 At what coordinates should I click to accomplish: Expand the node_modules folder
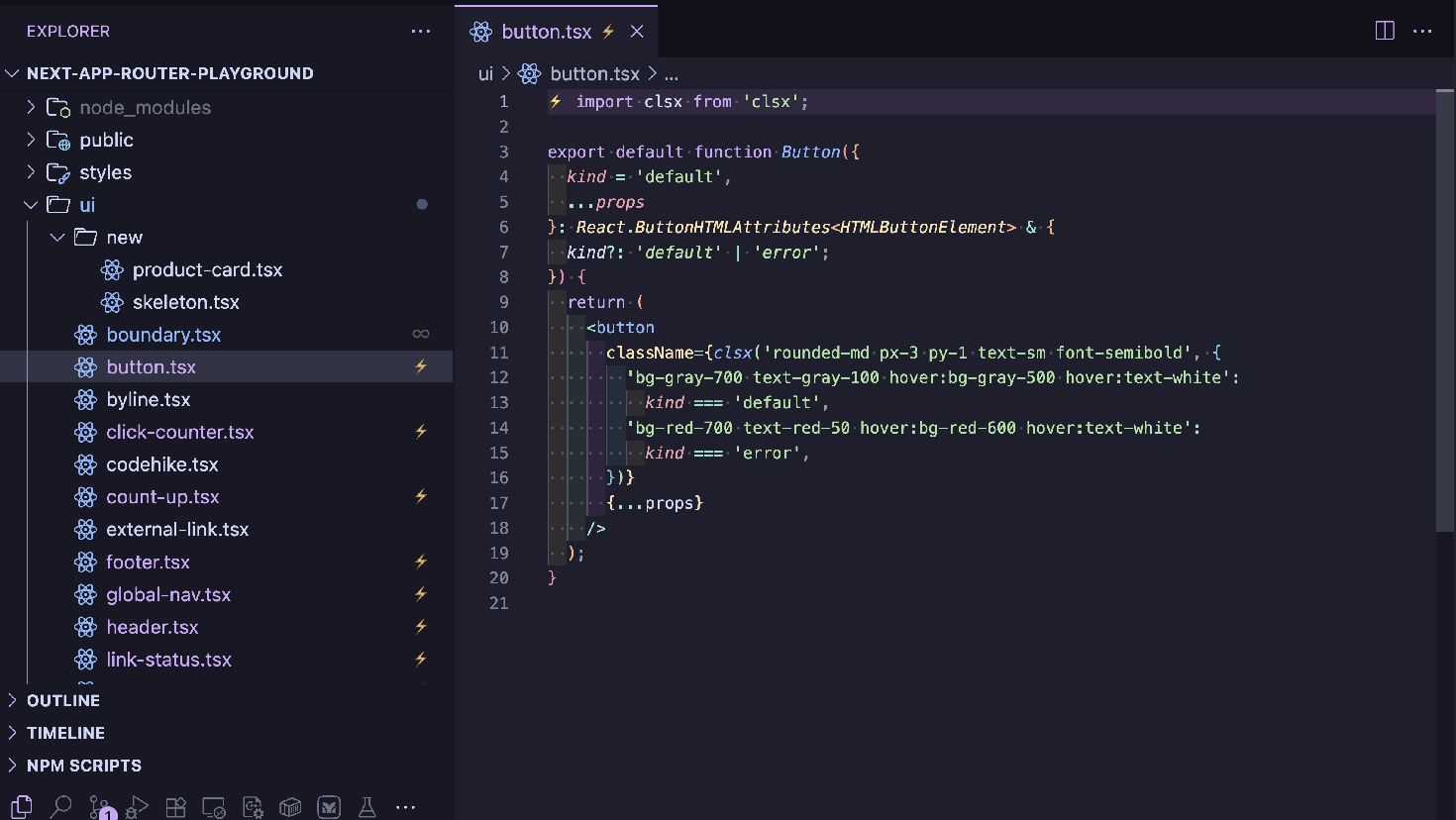click(x=31, y=107)
